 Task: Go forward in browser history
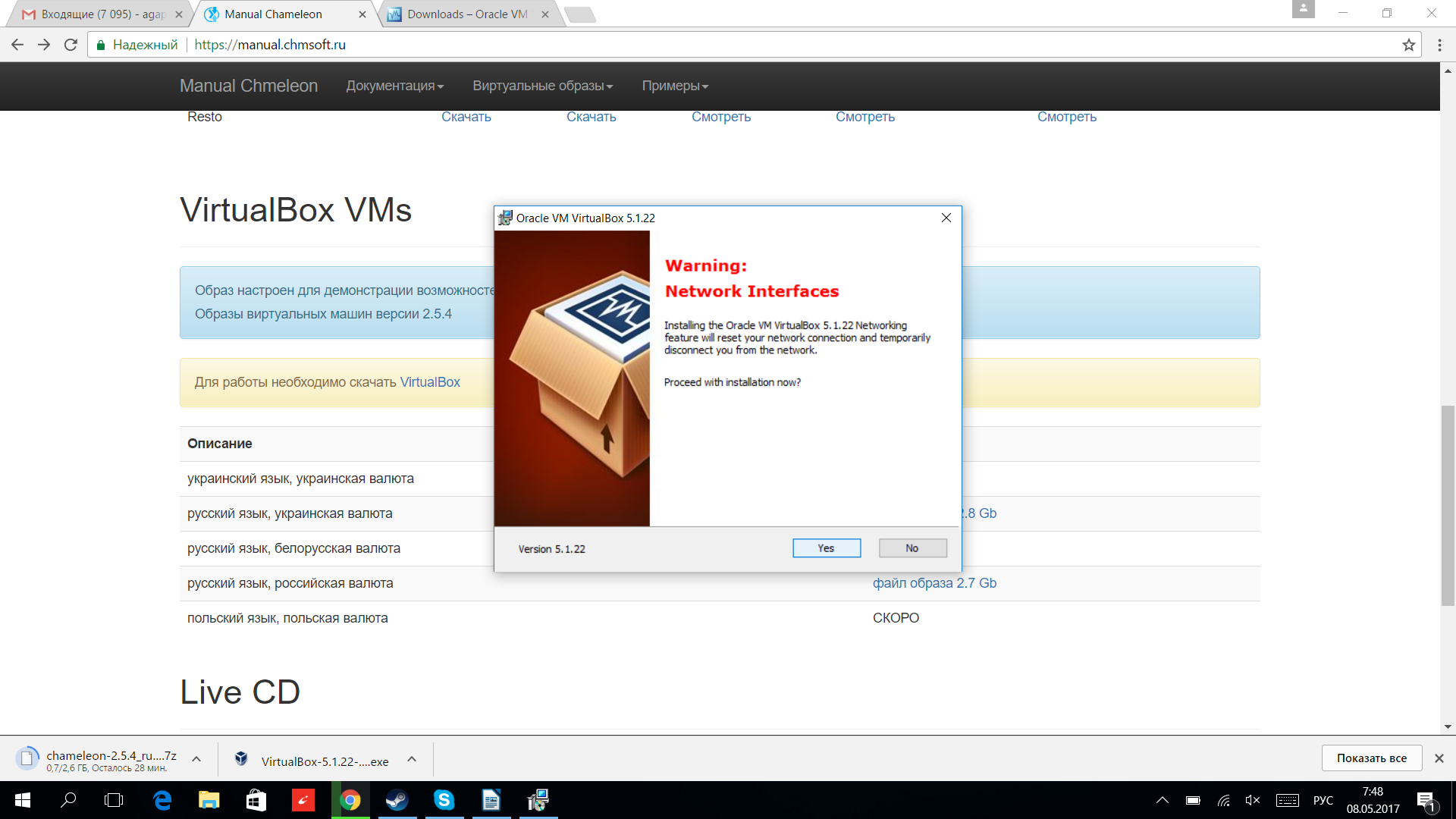pyautogui.click(x=44, y=45)
